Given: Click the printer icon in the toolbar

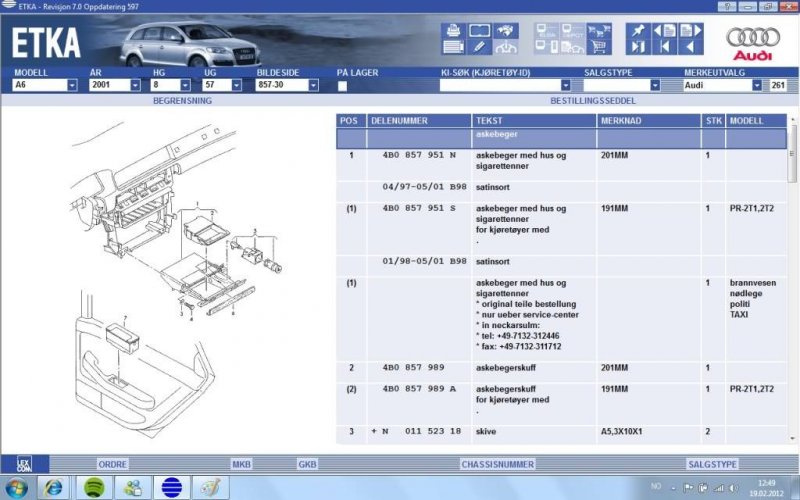Looking at the screenshot, I should coord(452,30).
